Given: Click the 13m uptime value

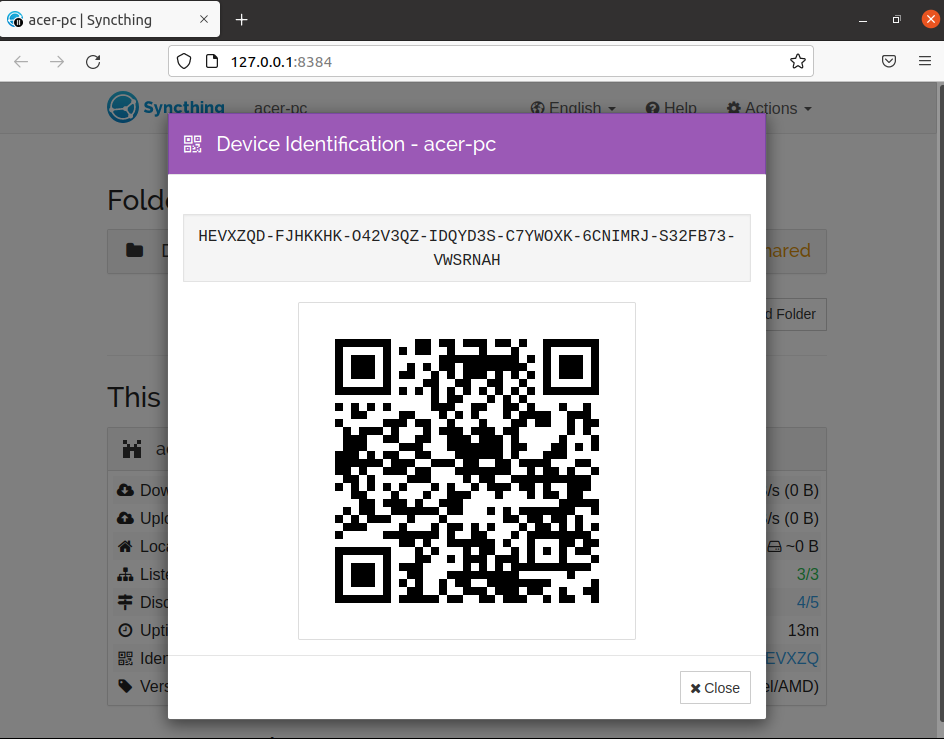Looking at the screenshot, I should [x=803, y=630].
